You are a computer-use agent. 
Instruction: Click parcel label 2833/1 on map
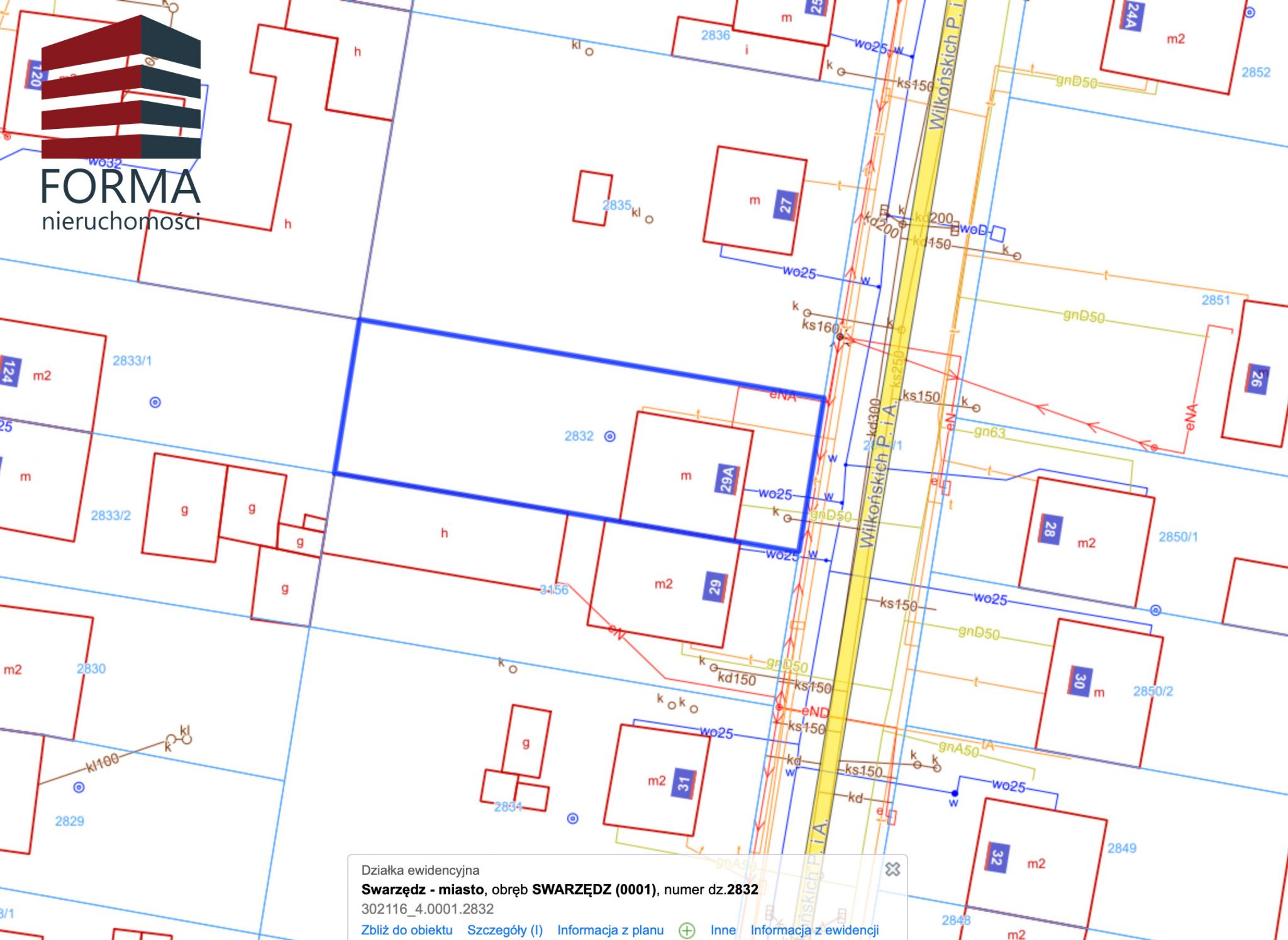coord(132,360)
